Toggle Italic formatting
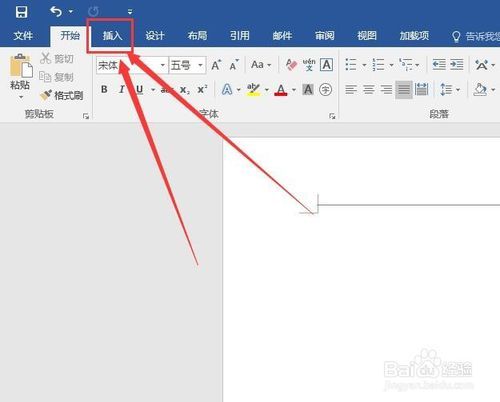500x402 pixels. click(122, 89)
